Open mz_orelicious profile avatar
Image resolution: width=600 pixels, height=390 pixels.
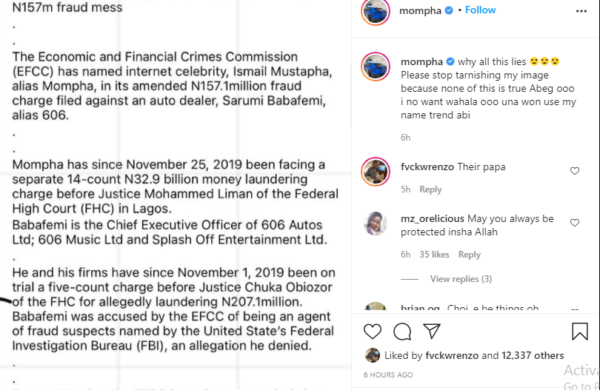point(375,223)
